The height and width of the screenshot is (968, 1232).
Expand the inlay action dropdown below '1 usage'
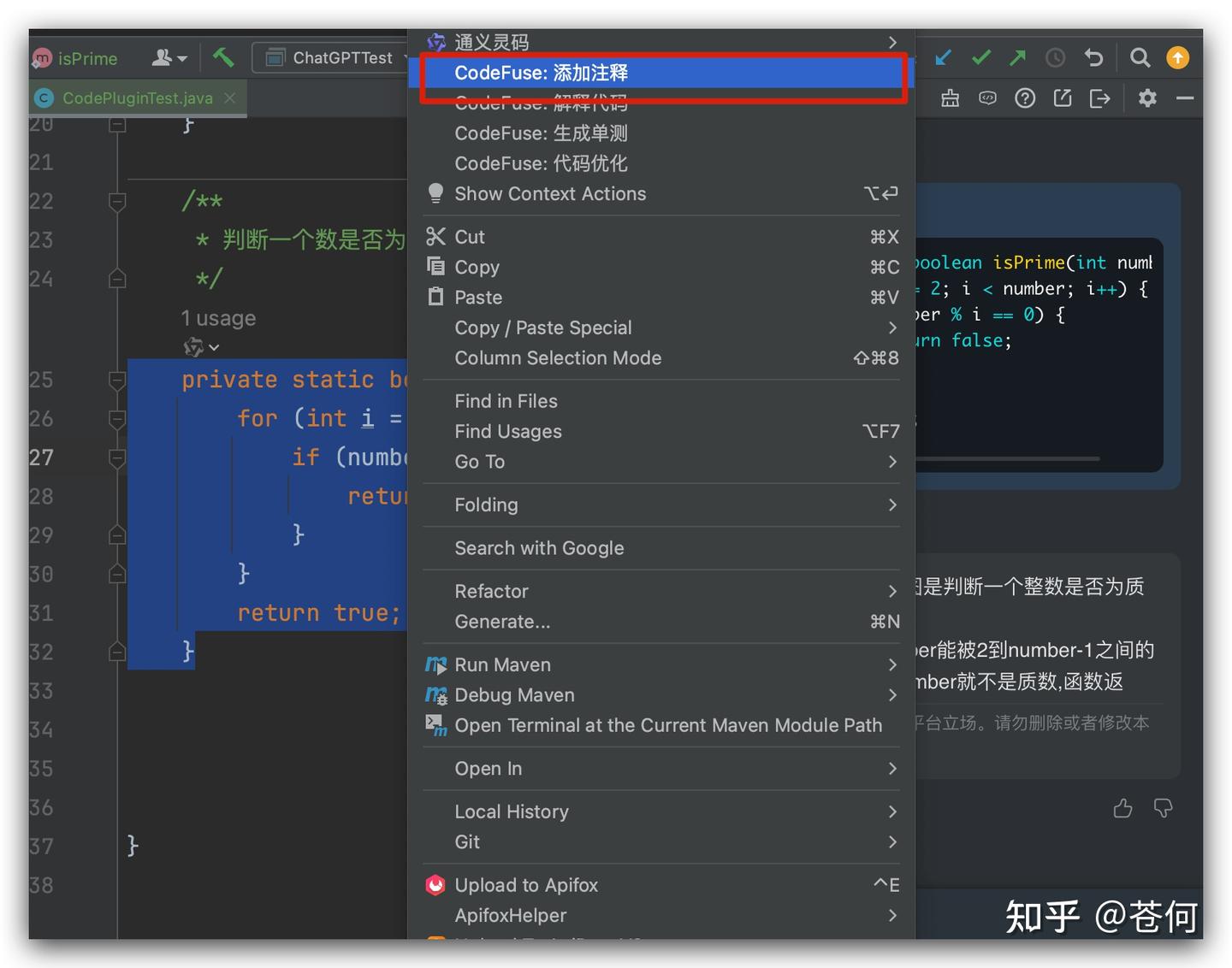point(202,347)
